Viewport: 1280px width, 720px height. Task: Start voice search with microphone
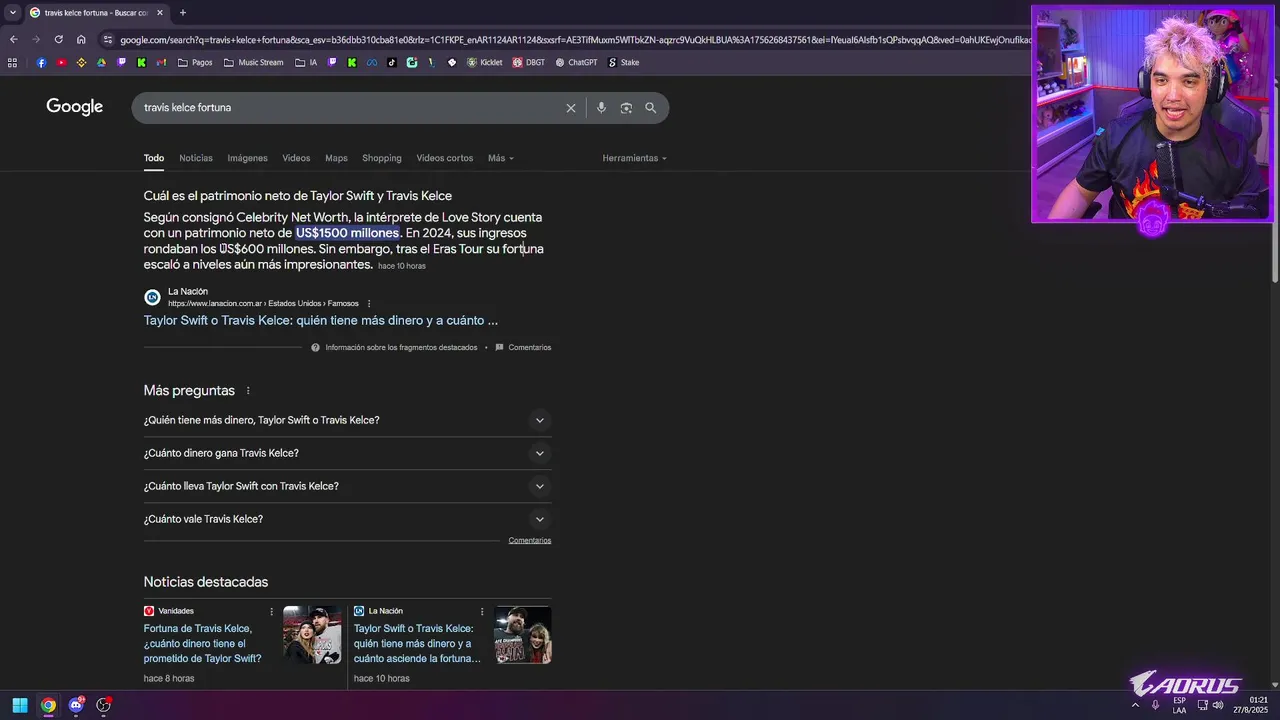click(x=601, y=108)
